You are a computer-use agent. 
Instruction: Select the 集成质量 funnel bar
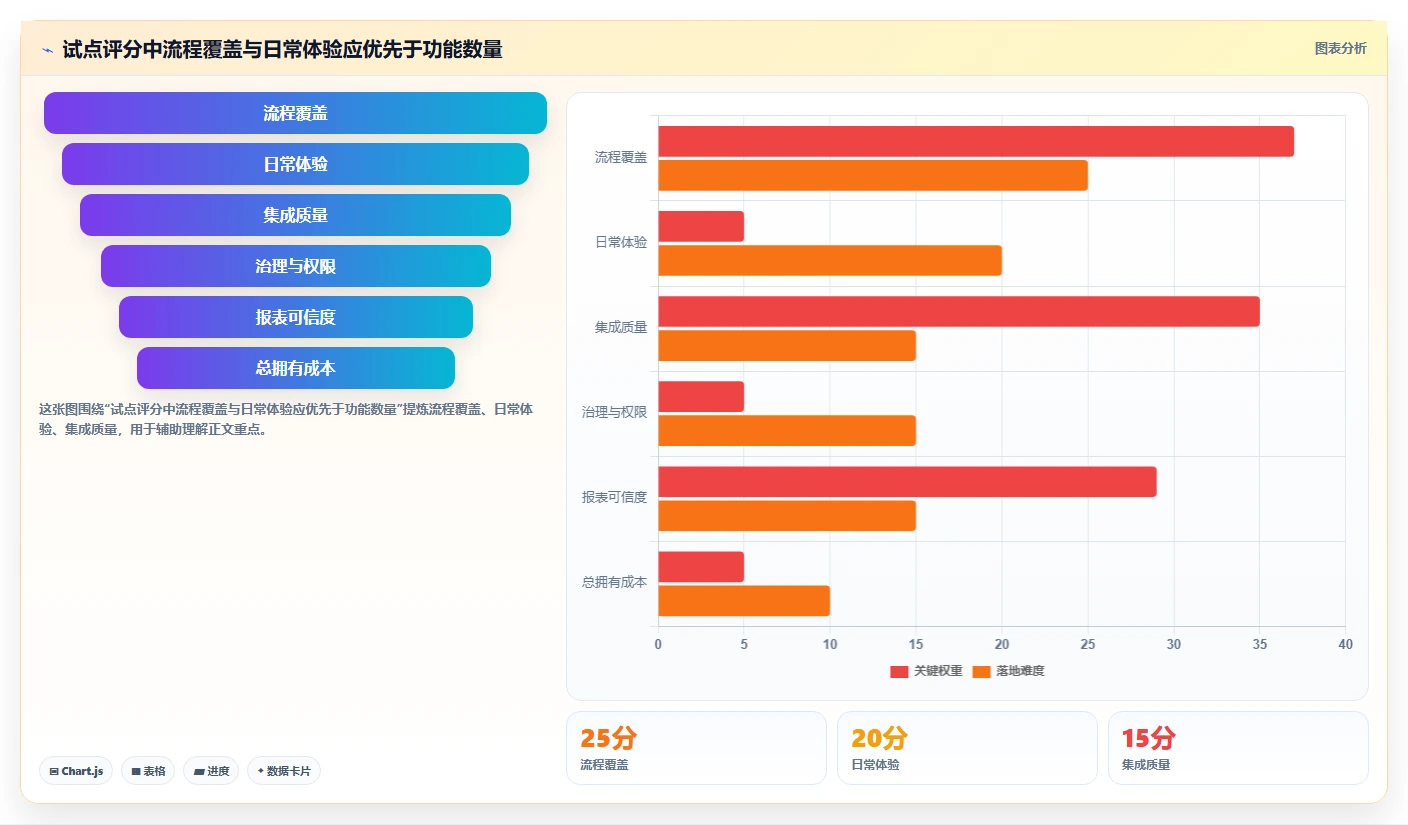295,215
